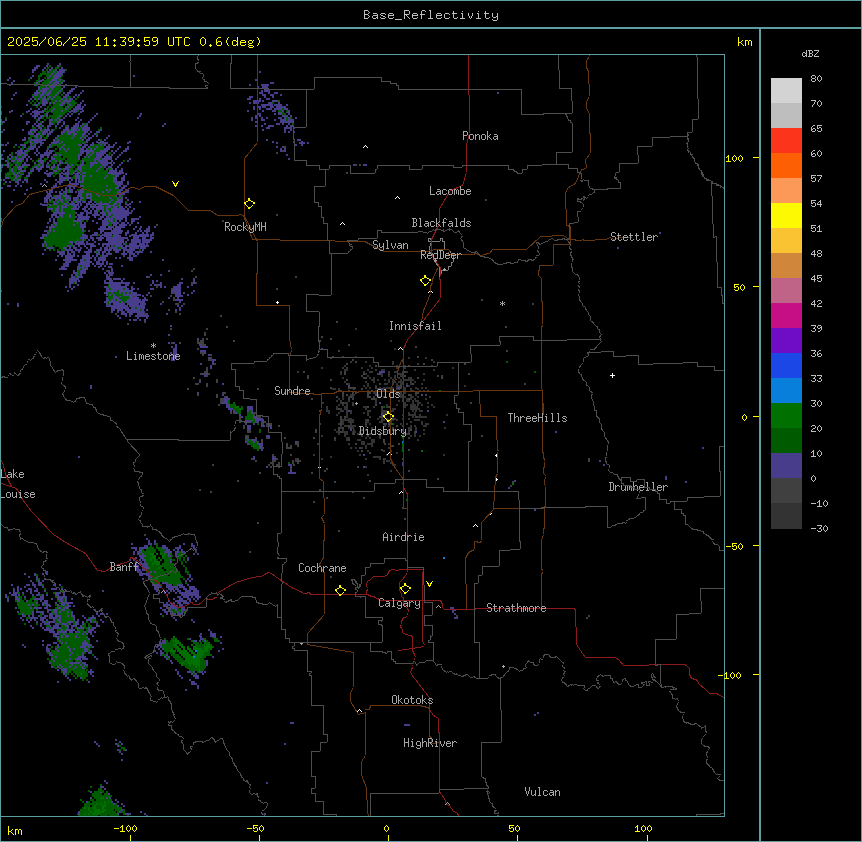Click the magenta 39-42 dBZ legend swatch
The width and height of the screenshot is (862, 842).
tap(786, 315)
